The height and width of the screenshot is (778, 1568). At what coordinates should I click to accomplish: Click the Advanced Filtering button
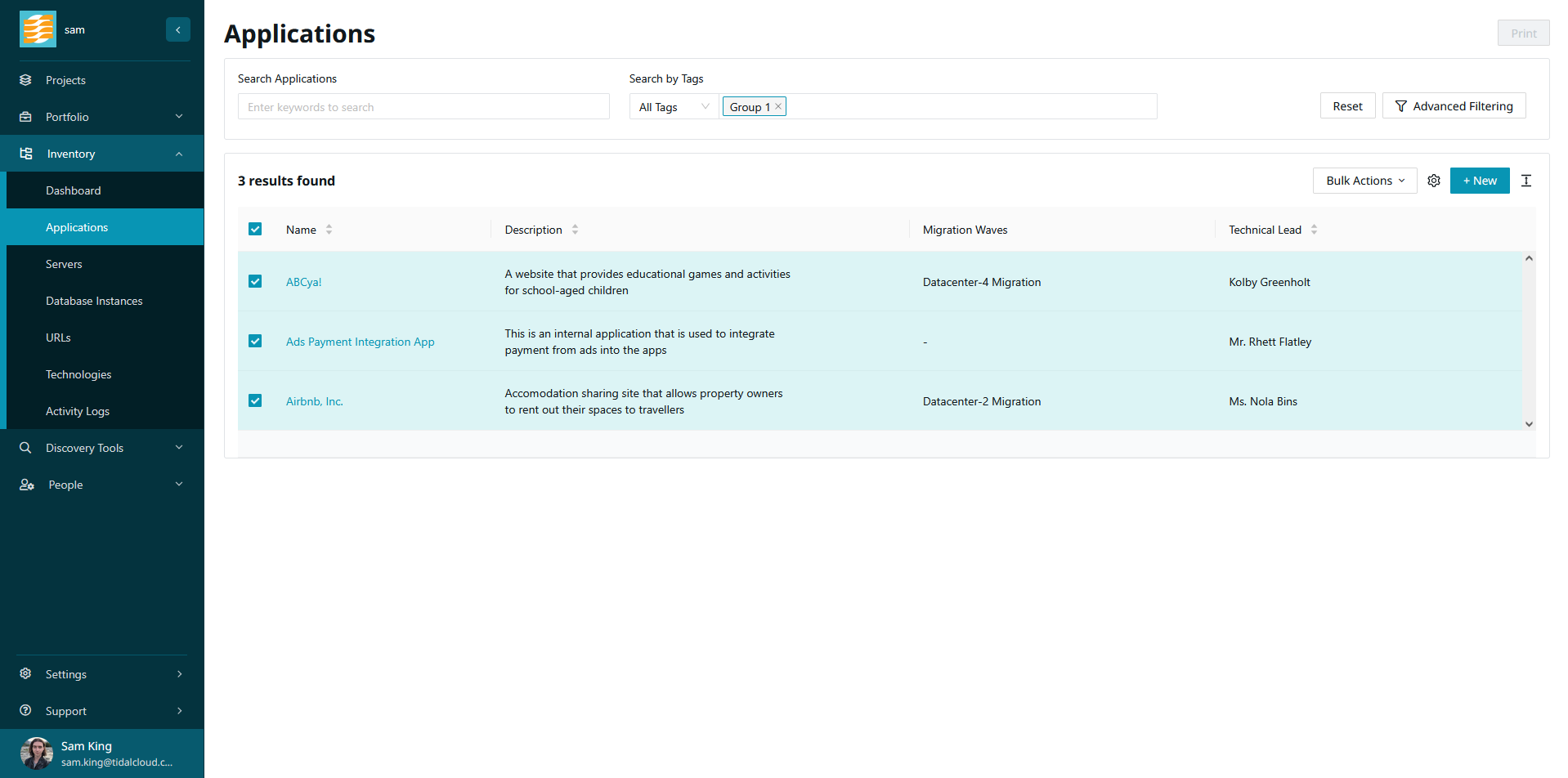click(x=1454, y=106)
